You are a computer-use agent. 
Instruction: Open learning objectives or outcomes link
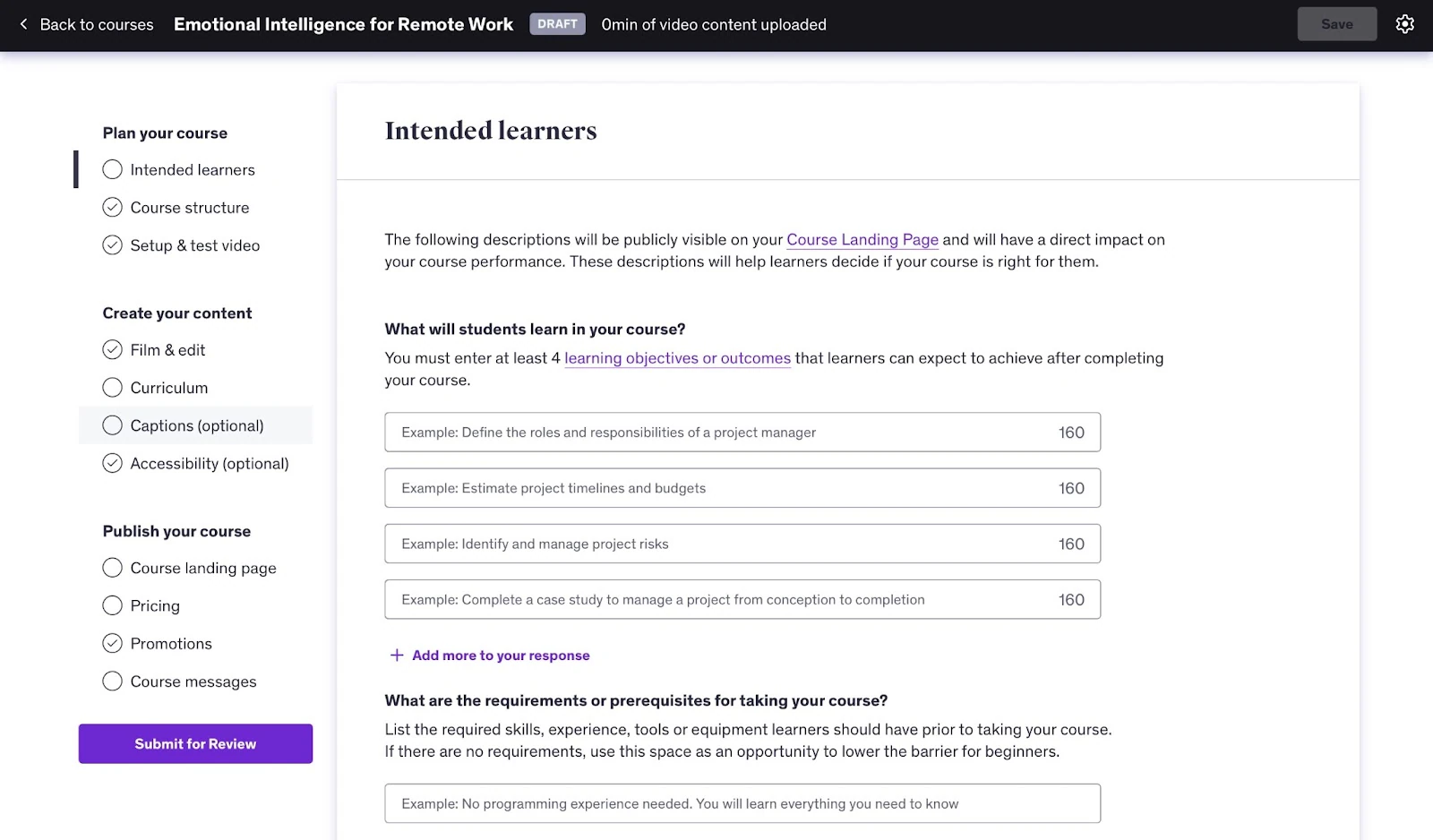click(x=677, y=358)
